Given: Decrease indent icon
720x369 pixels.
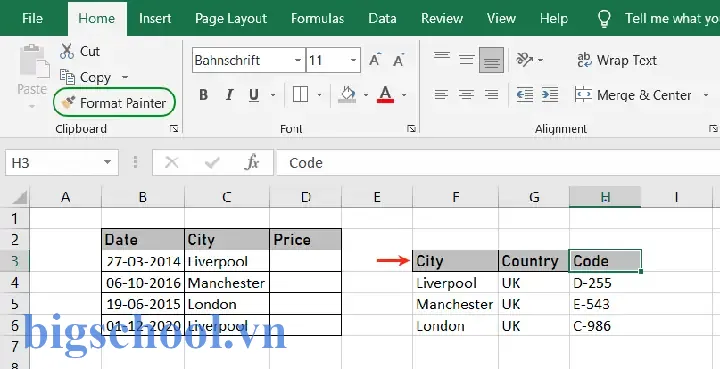Looking at the screenshot, I should tap(524, 95).
